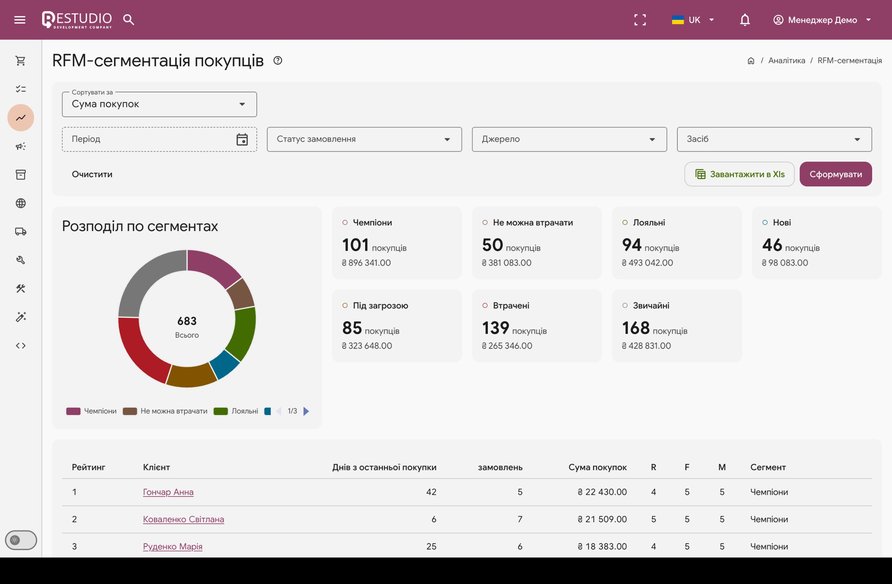Click the search magnifier icon
Image resolution: width=892 pixels, height=584 pixels.
click(x=129, y=20)
